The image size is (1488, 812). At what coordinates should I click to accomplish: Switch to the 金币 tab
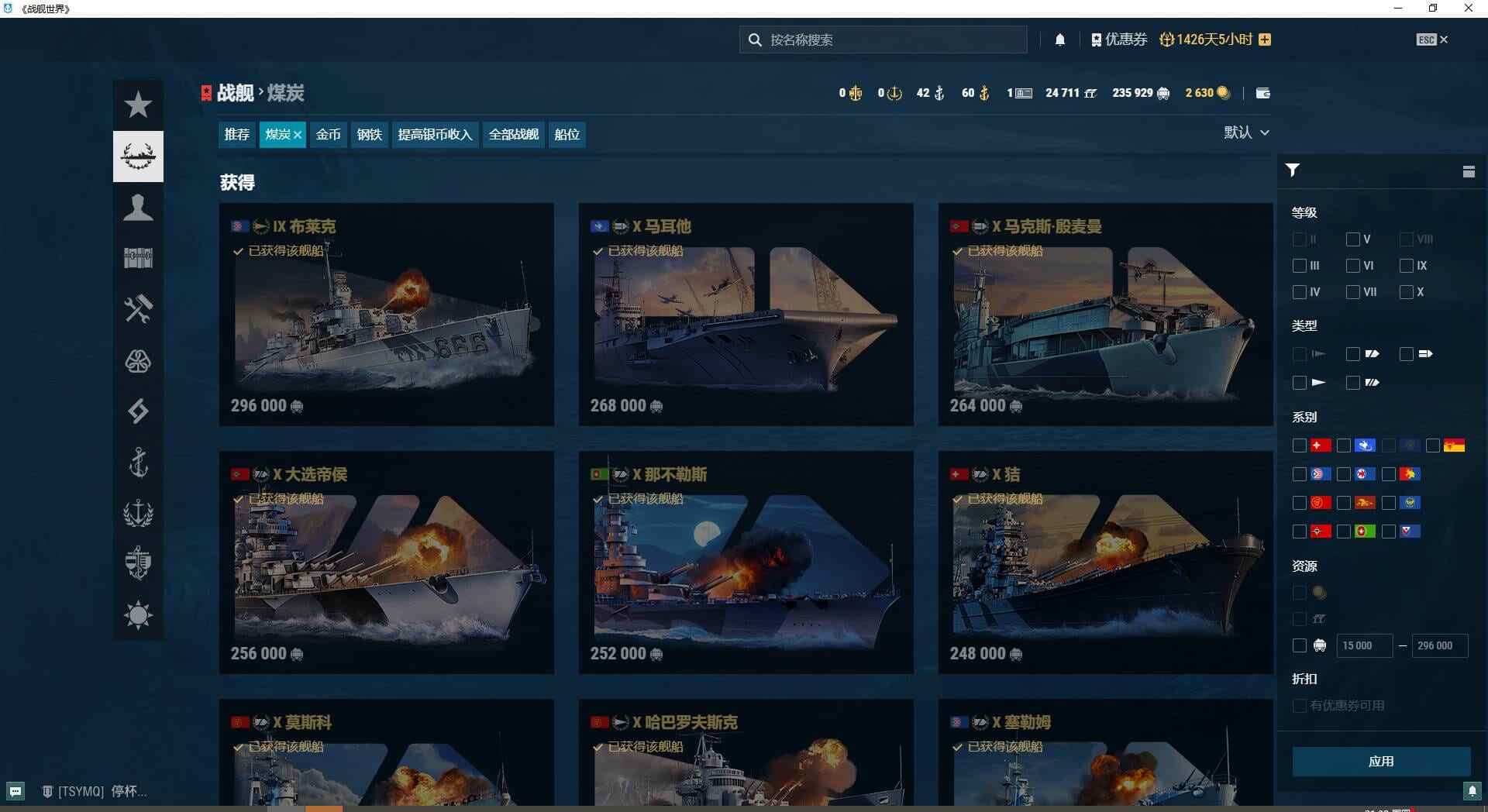pos(329,134)
